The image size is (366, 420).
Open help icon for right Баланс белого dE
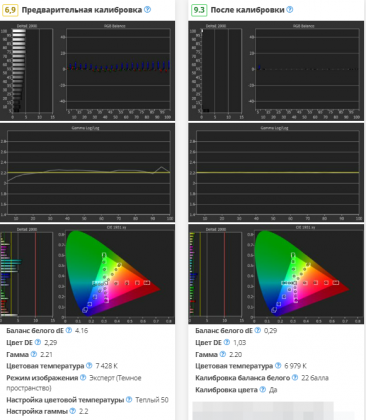(x=258, y=331)
